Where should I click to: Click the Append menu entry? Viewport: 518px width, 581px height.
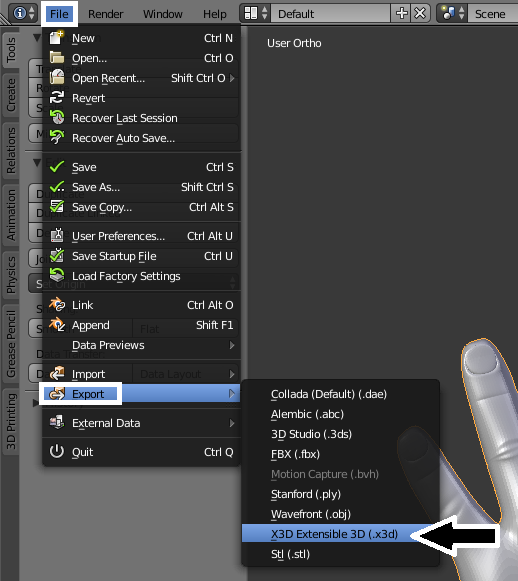pos(142,325)
